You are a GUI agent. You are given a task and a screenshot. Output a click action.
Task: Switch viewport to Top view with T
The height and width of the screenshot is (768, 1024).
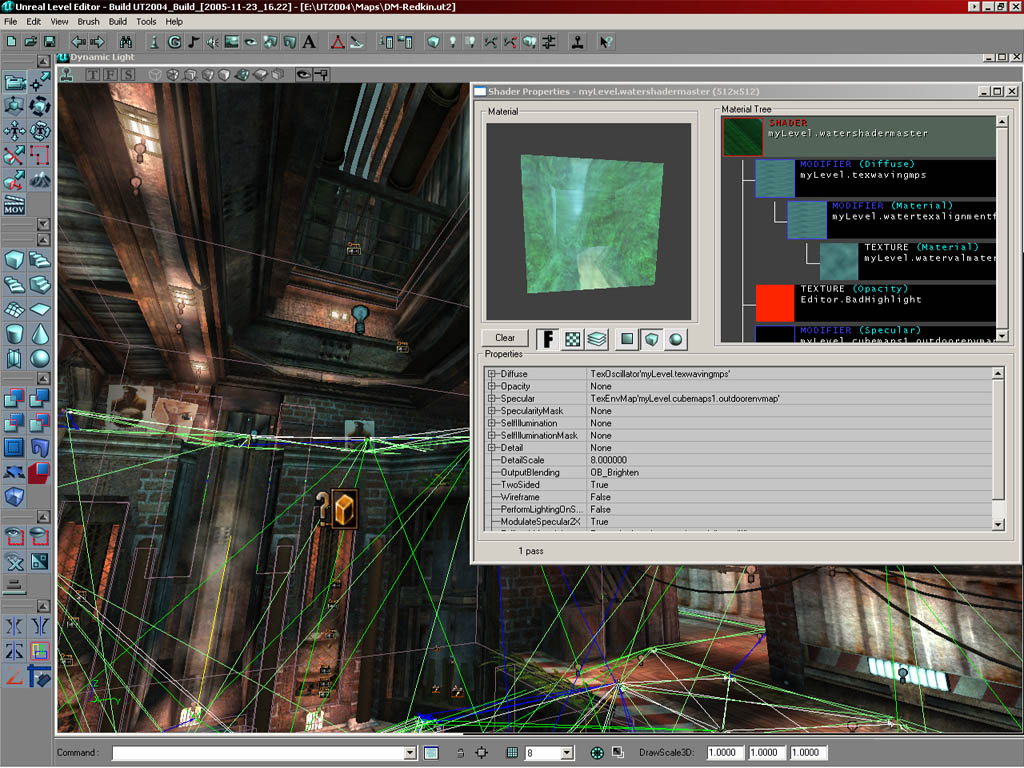click(93, 74)
